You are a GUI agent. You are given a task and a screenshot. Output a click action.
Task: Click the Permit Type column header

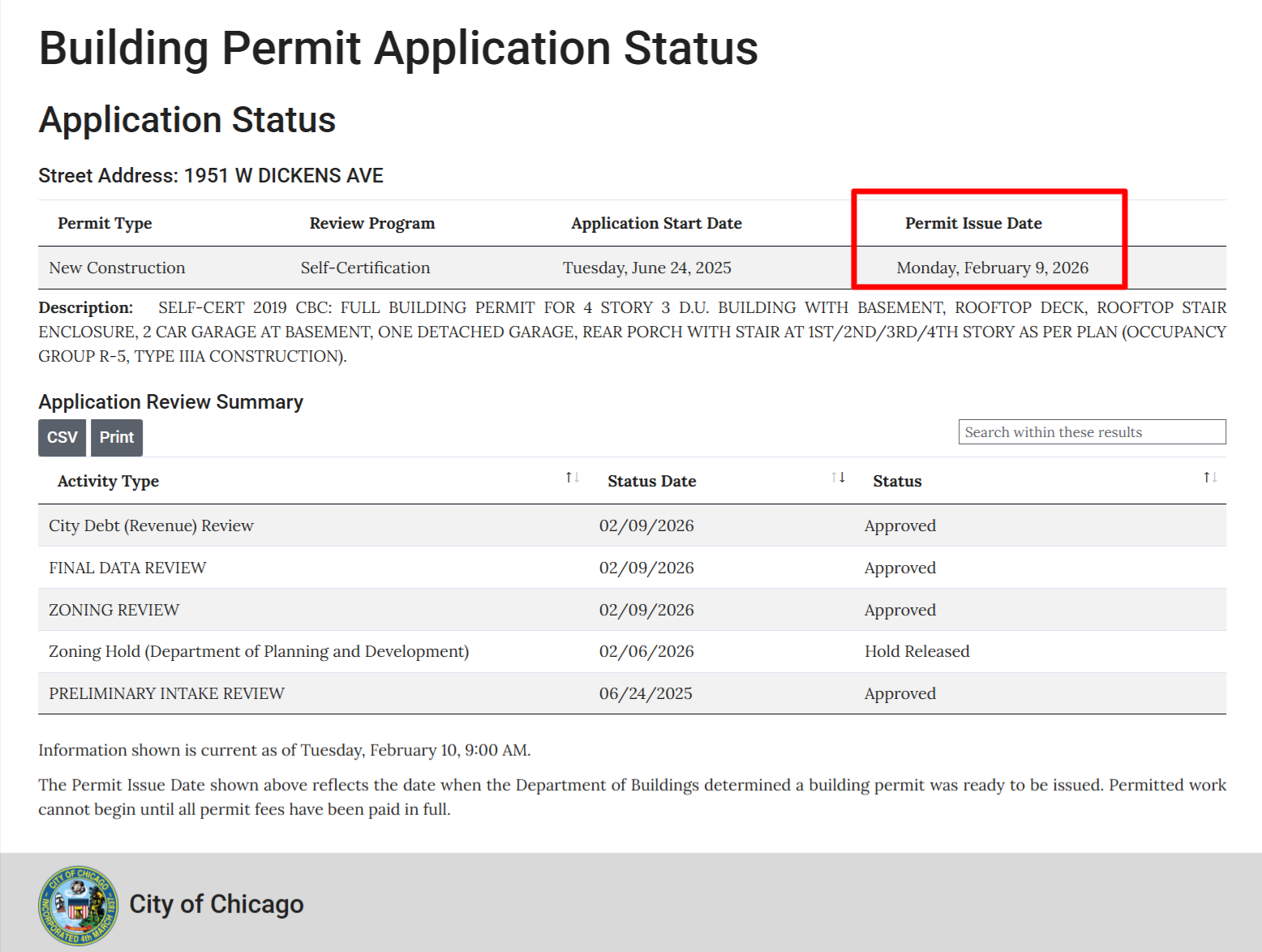click(x=104, y=223)
